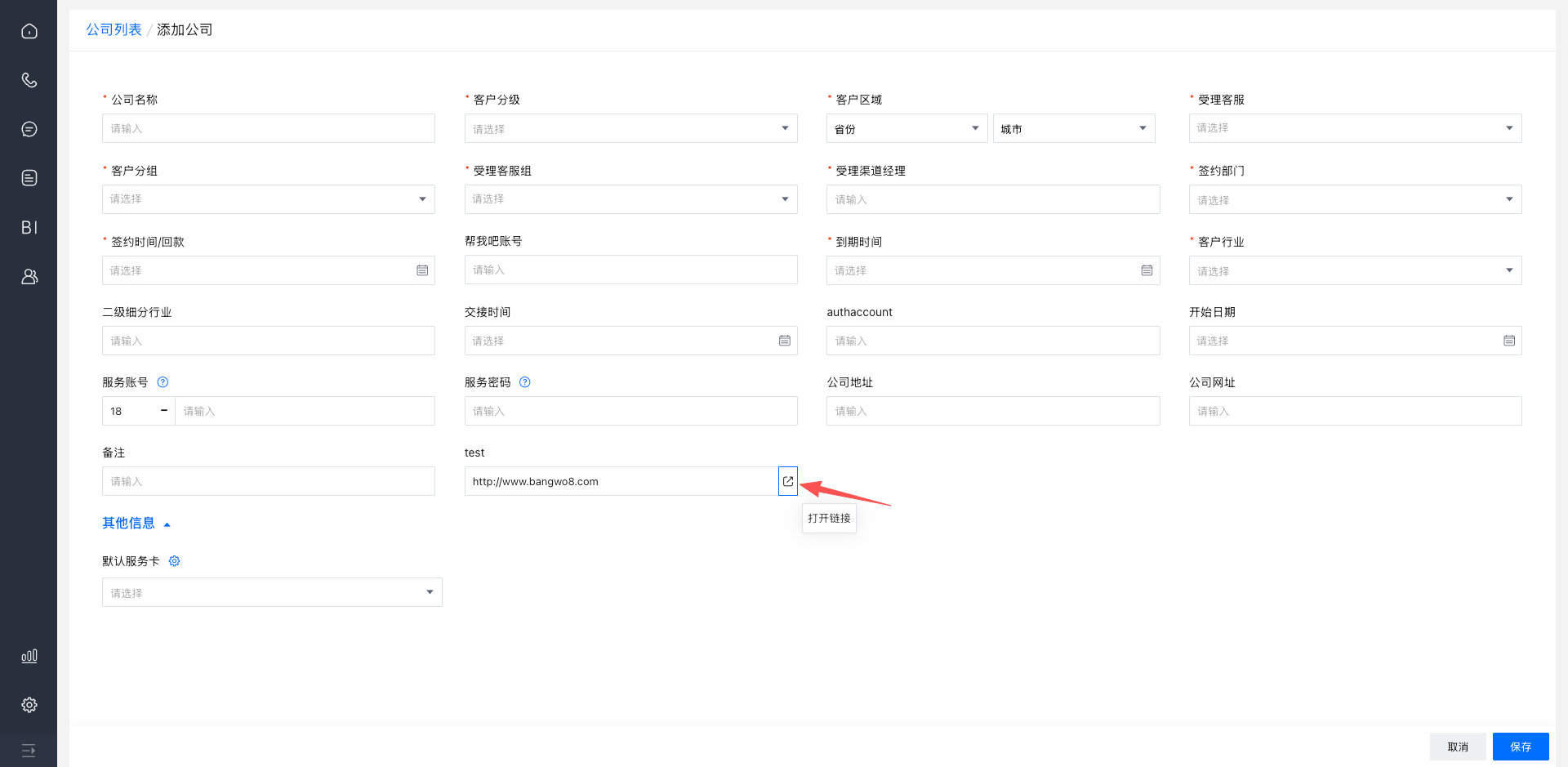The width and height of the screenshot is (1568, 767).
Task: Click the 服务密码 input field
Action: tap(631, 411)
